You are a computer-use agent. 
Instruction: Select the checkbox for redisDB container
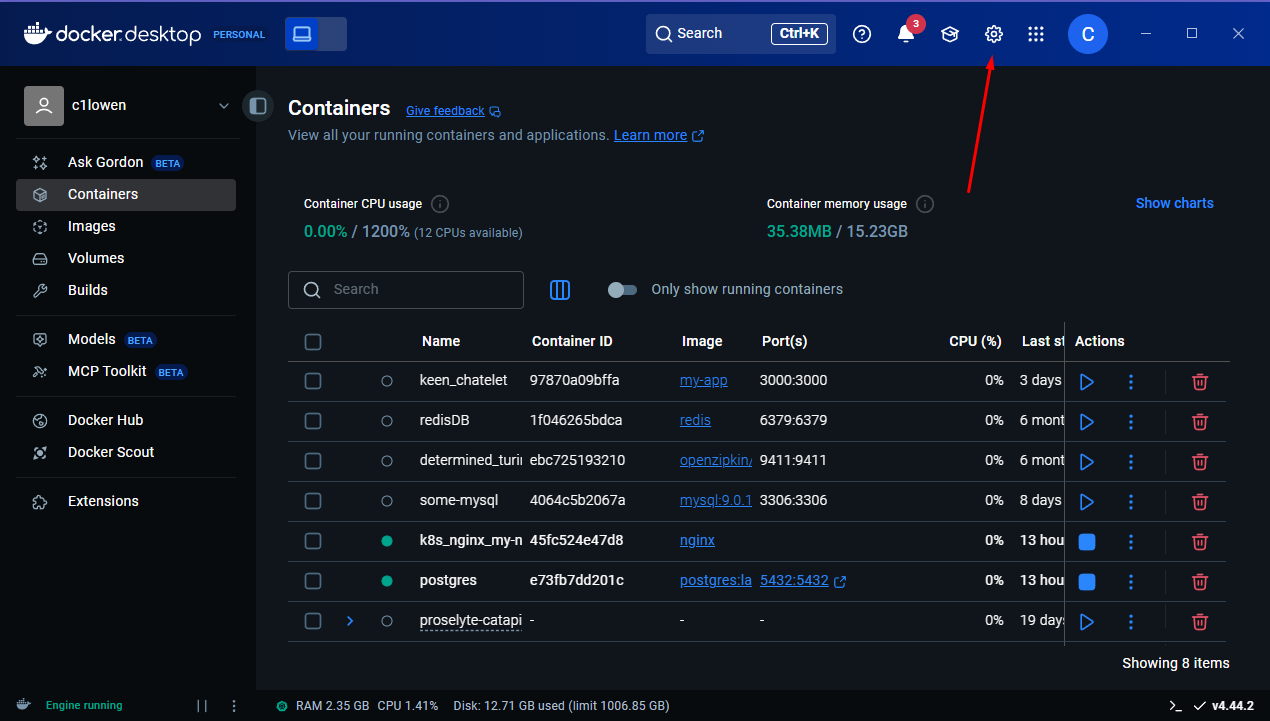313,421
